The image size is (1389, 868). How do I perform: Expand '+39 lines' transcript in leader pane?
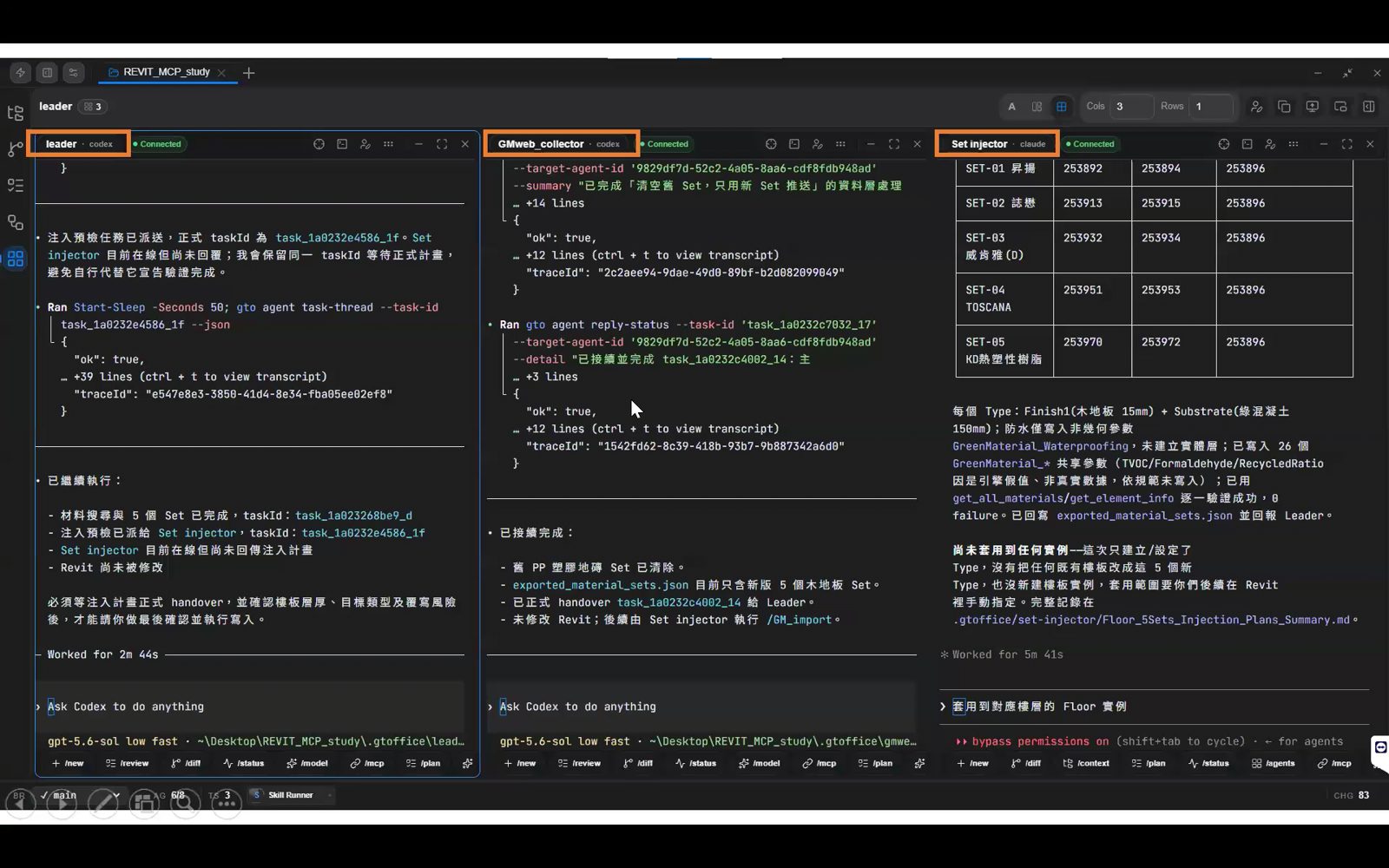pos(200,377)
